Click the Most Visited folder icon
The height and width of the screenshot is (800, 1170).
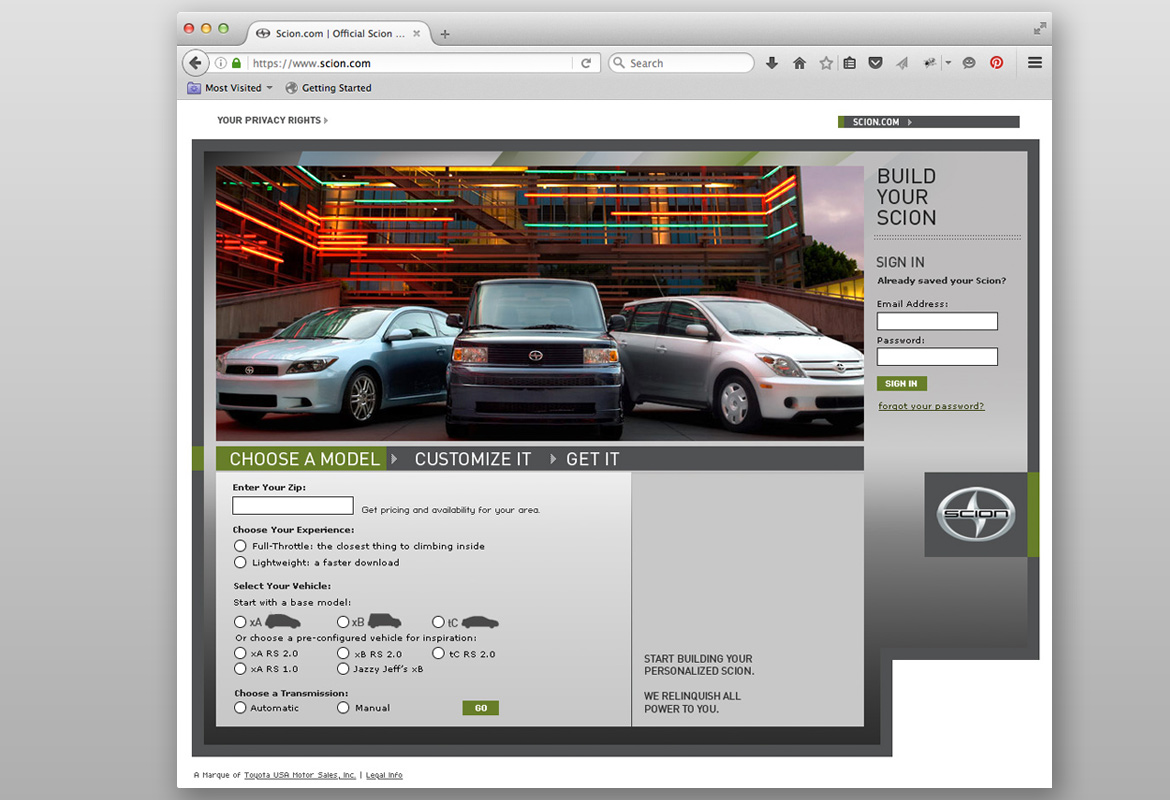(194, 87)
